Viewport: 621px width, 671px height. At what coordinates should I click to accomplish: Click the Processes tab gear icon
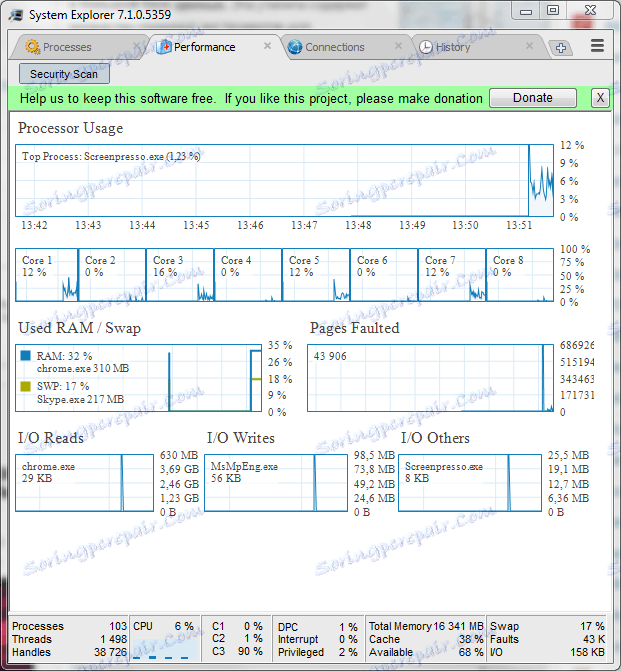point(33,47)
